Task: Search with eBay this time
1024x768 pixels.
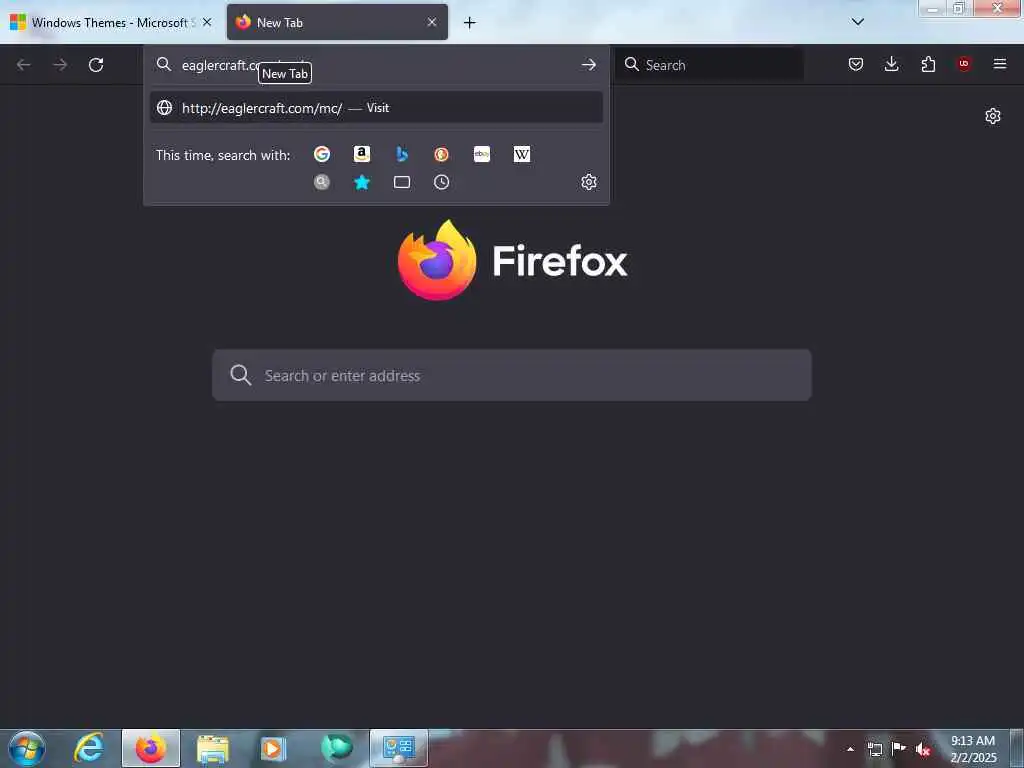Action: [482, 154]
